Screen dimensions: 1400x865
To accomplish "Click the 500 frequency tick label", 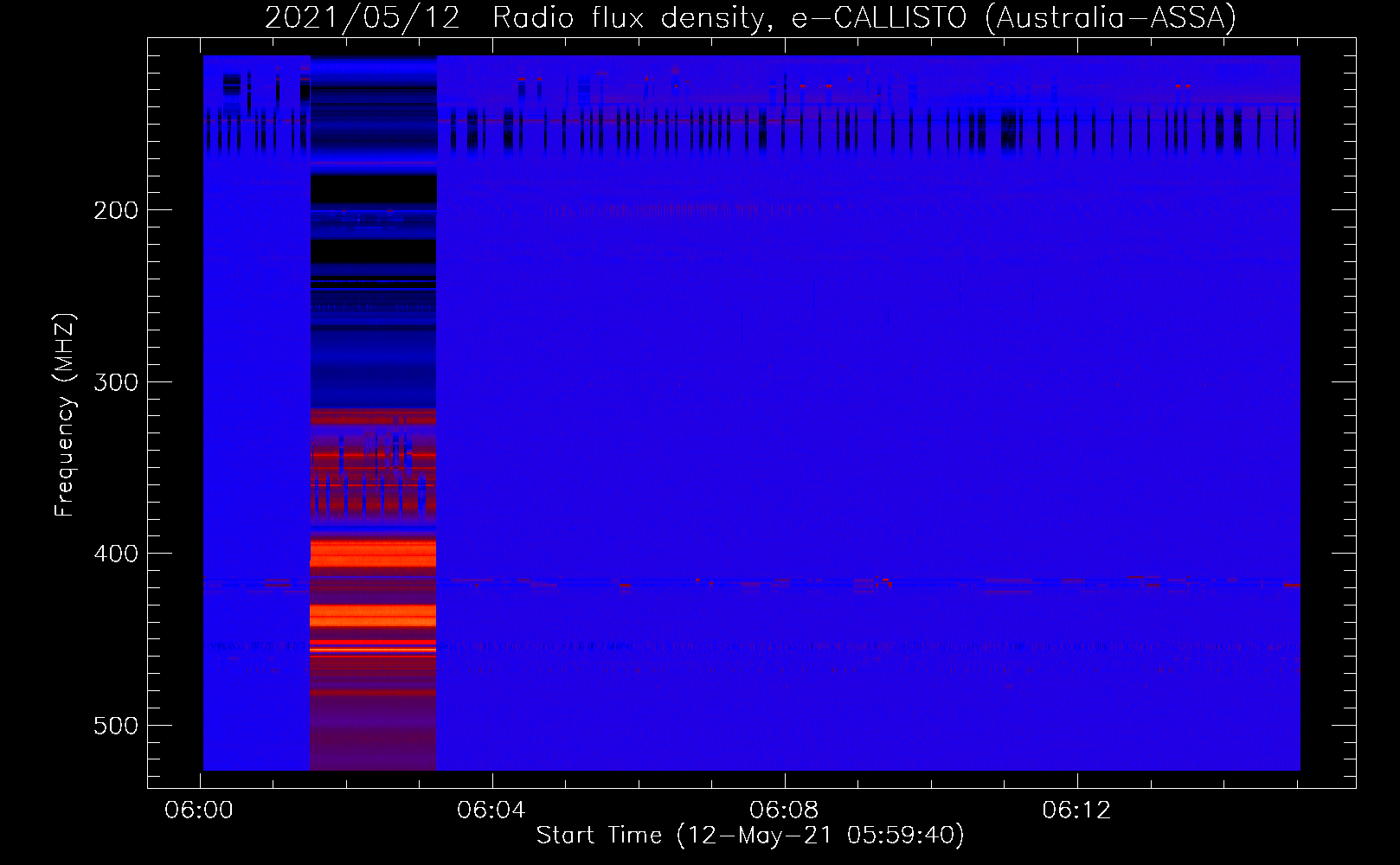I will pos(116,726).
